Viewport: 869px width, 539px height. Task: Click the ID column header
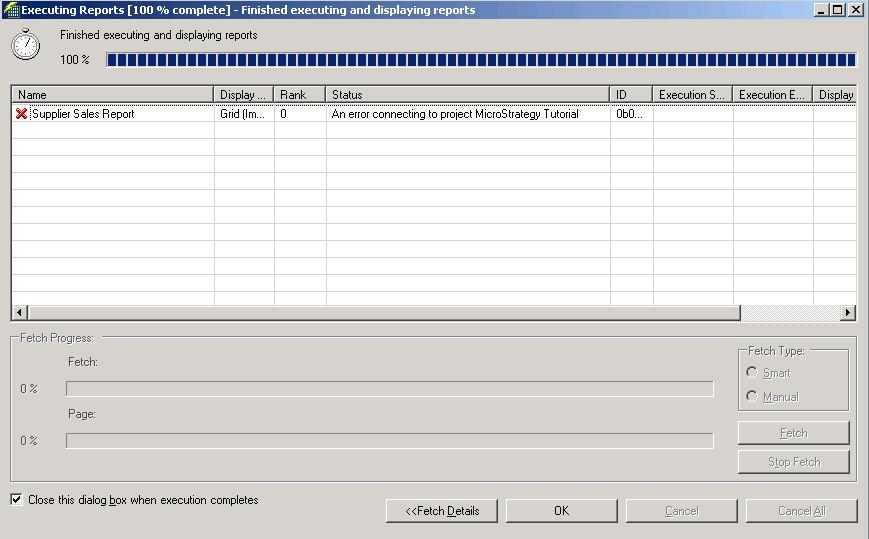[631, 95]
